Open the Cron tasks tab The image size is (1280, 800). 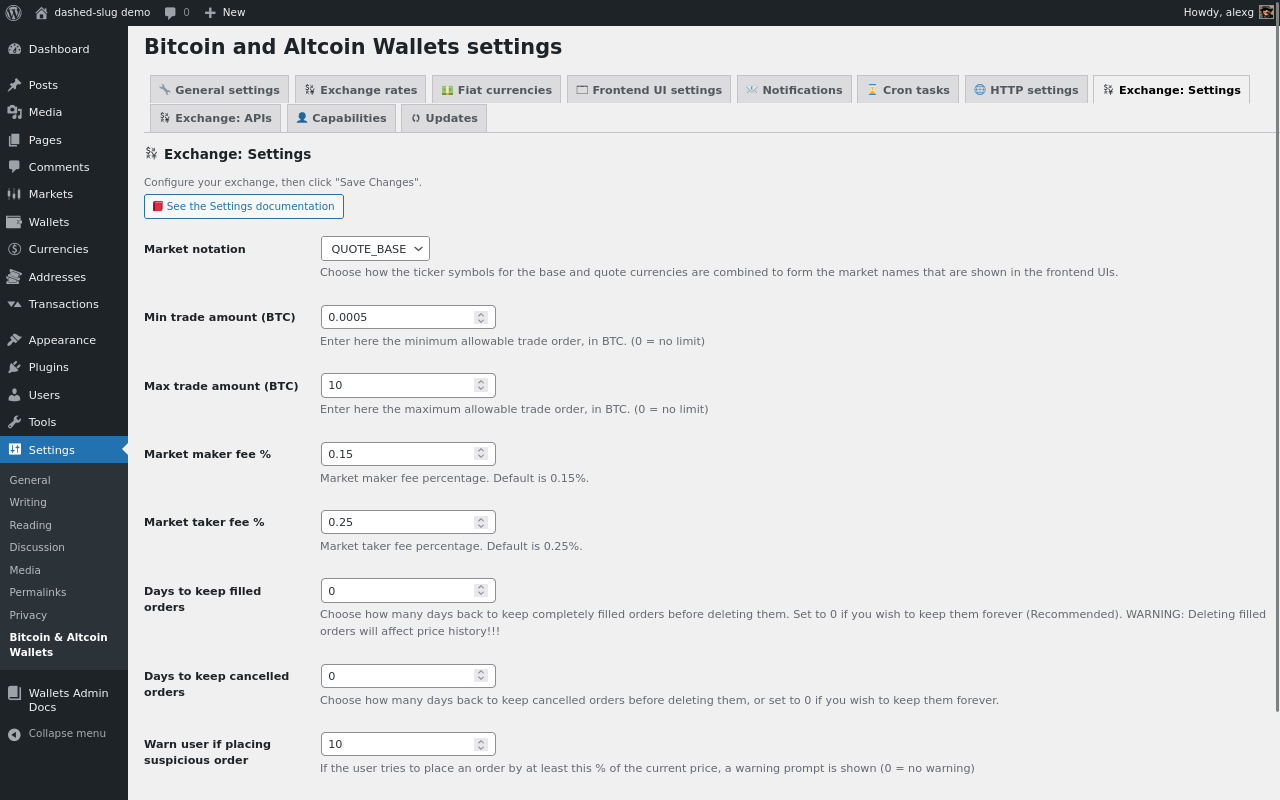click(908, 89)
